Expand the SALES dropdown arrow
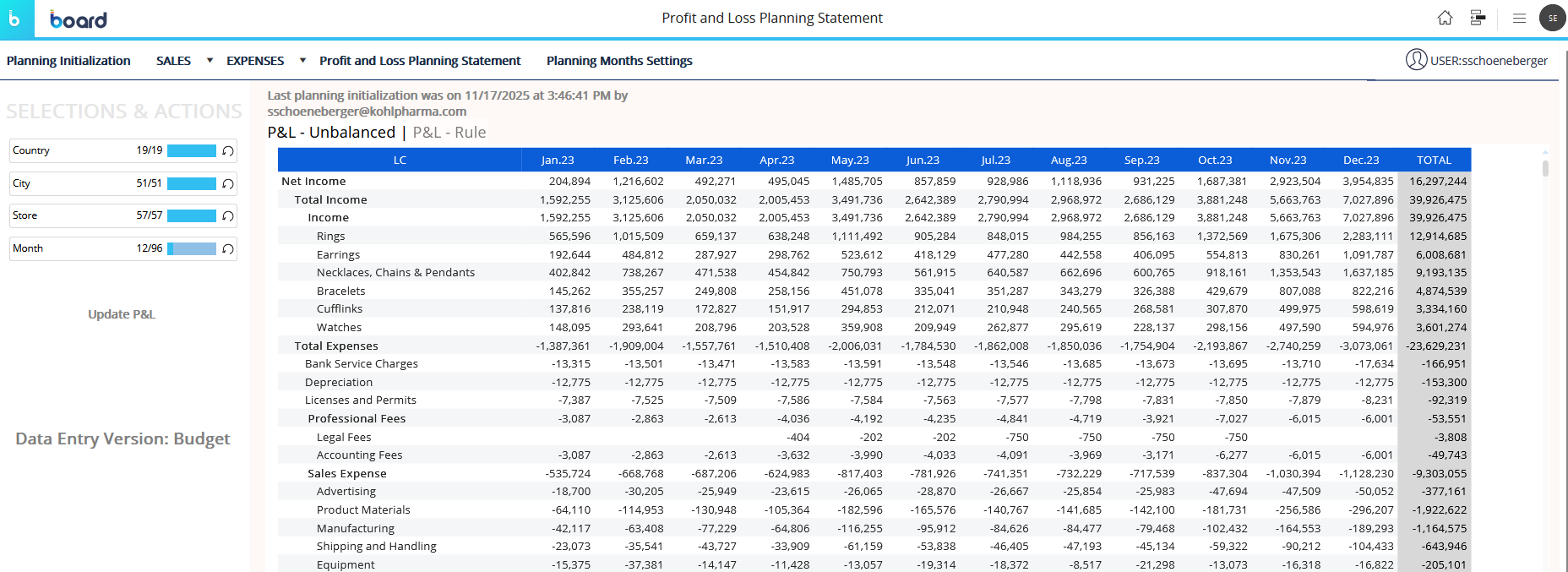Image resolution: width=1568 pixels, height=572 pixels. [x=210, y=61]
